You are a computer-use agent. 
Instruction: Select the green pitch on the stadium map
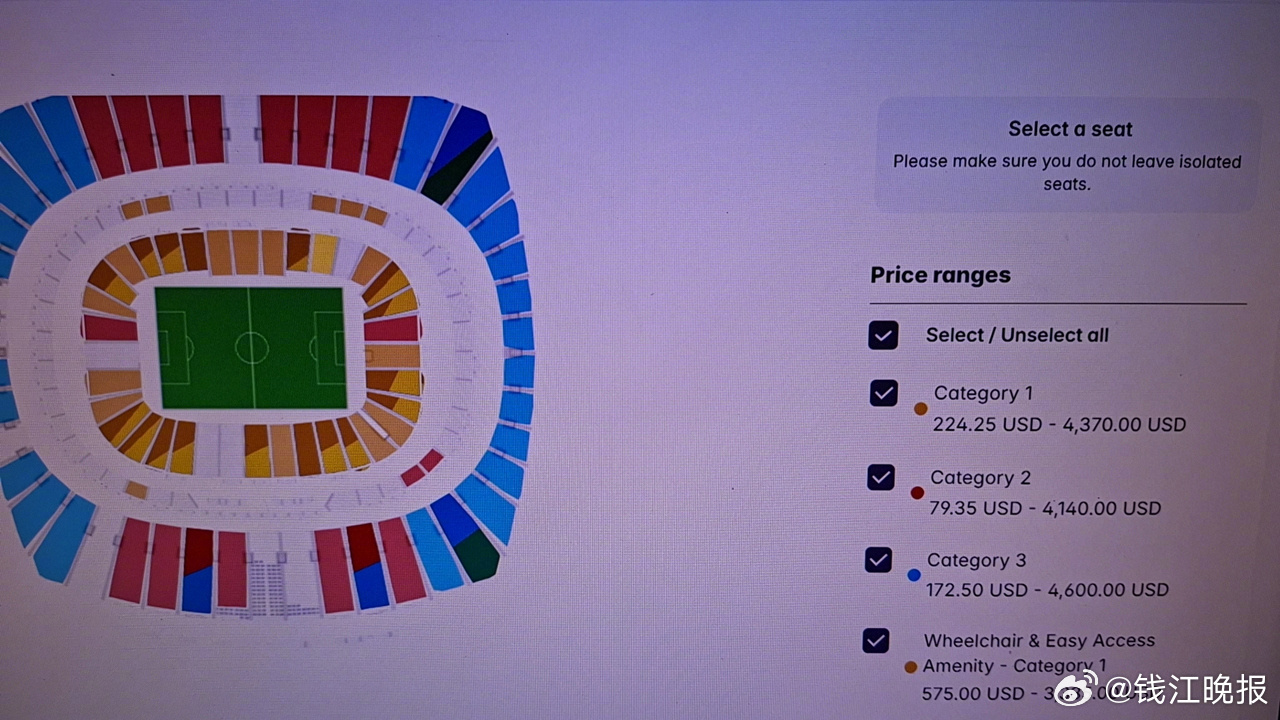tap(250, 348)
